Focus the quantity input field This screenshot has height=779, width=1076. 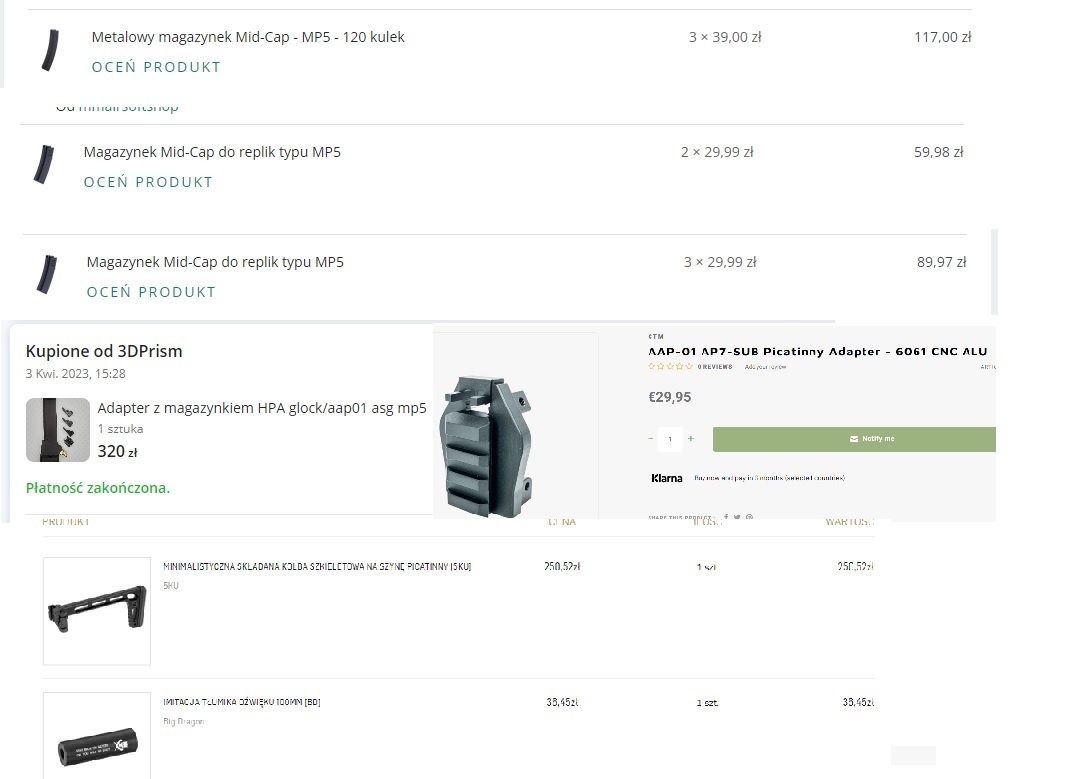point(670,439)
